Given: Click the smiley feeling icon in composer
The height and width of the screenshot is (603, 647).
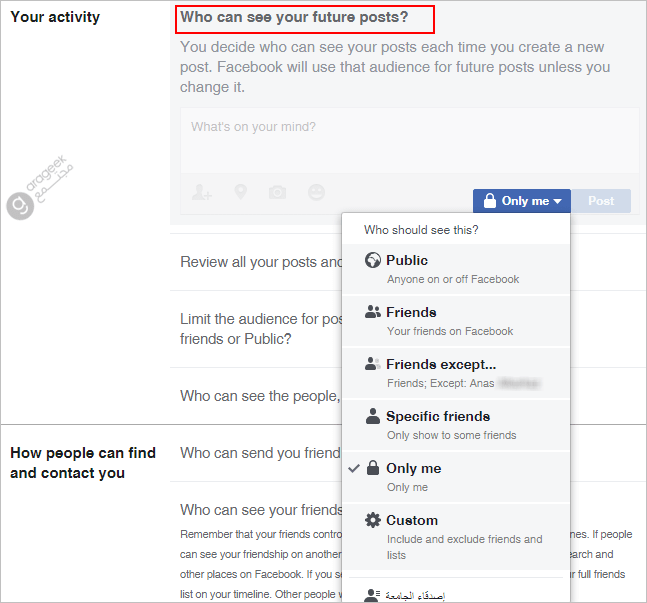Looking at the screenshot, I should [316, 192].
